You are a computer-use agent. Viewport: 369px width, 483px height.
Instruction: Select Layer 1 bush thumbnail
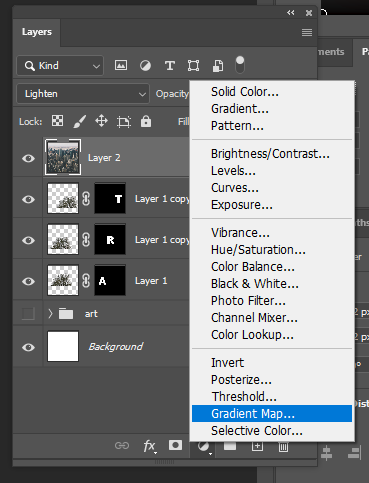(63, 280)
